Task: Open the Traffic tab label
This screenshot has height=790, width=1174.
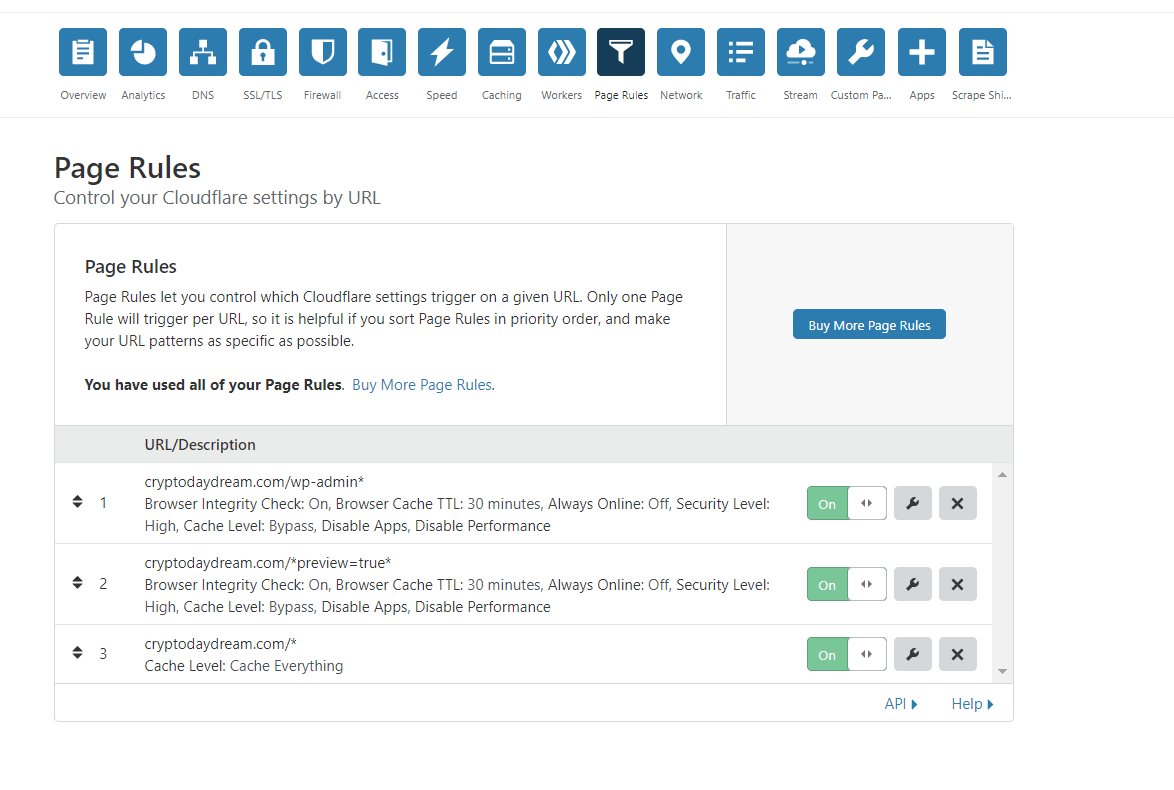Action: pos(740,95)
